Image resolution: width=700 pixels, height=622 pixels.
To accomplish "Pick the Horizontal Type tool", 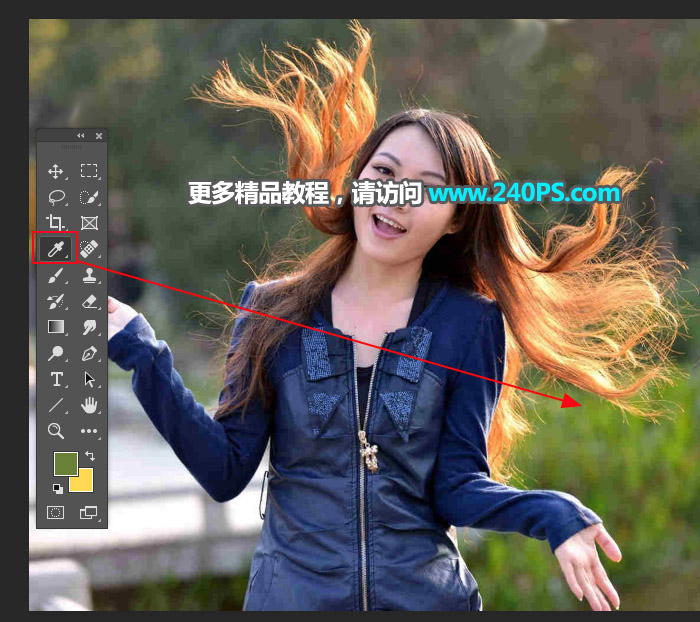I will 56,380.
